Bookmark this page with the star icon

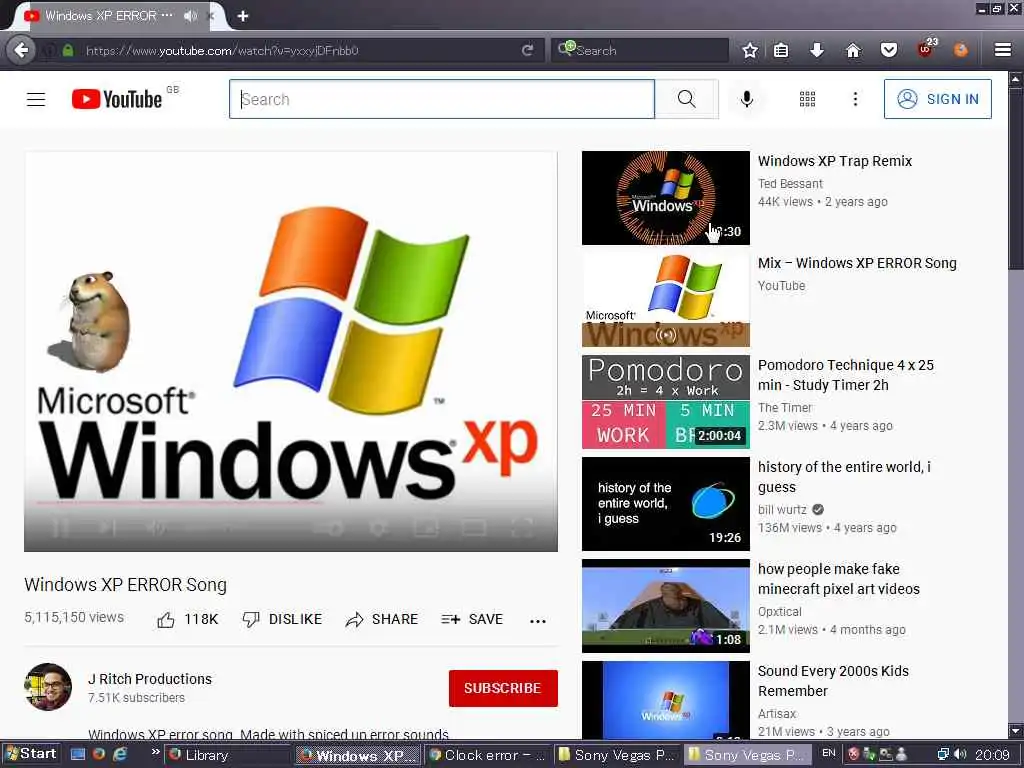pos(750,50)
